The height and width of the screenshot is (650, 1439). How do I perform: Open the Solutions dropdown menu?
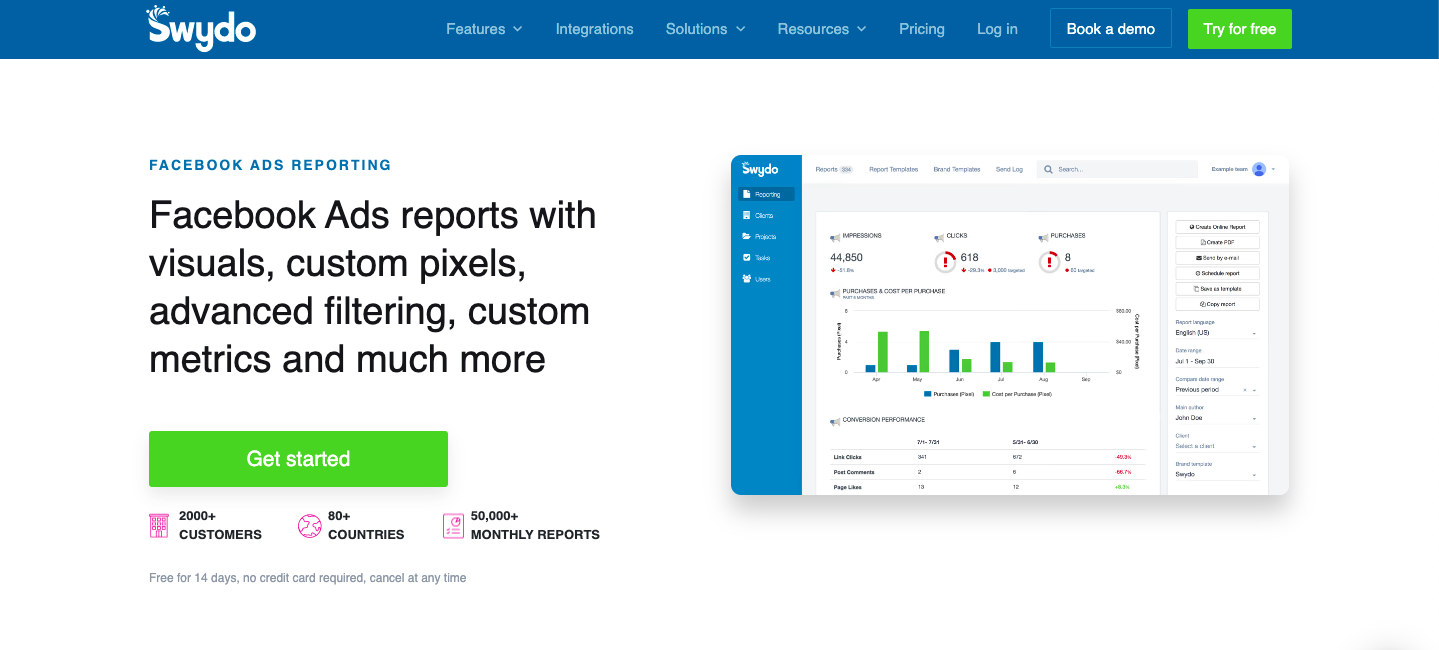(x=706, y=29)
